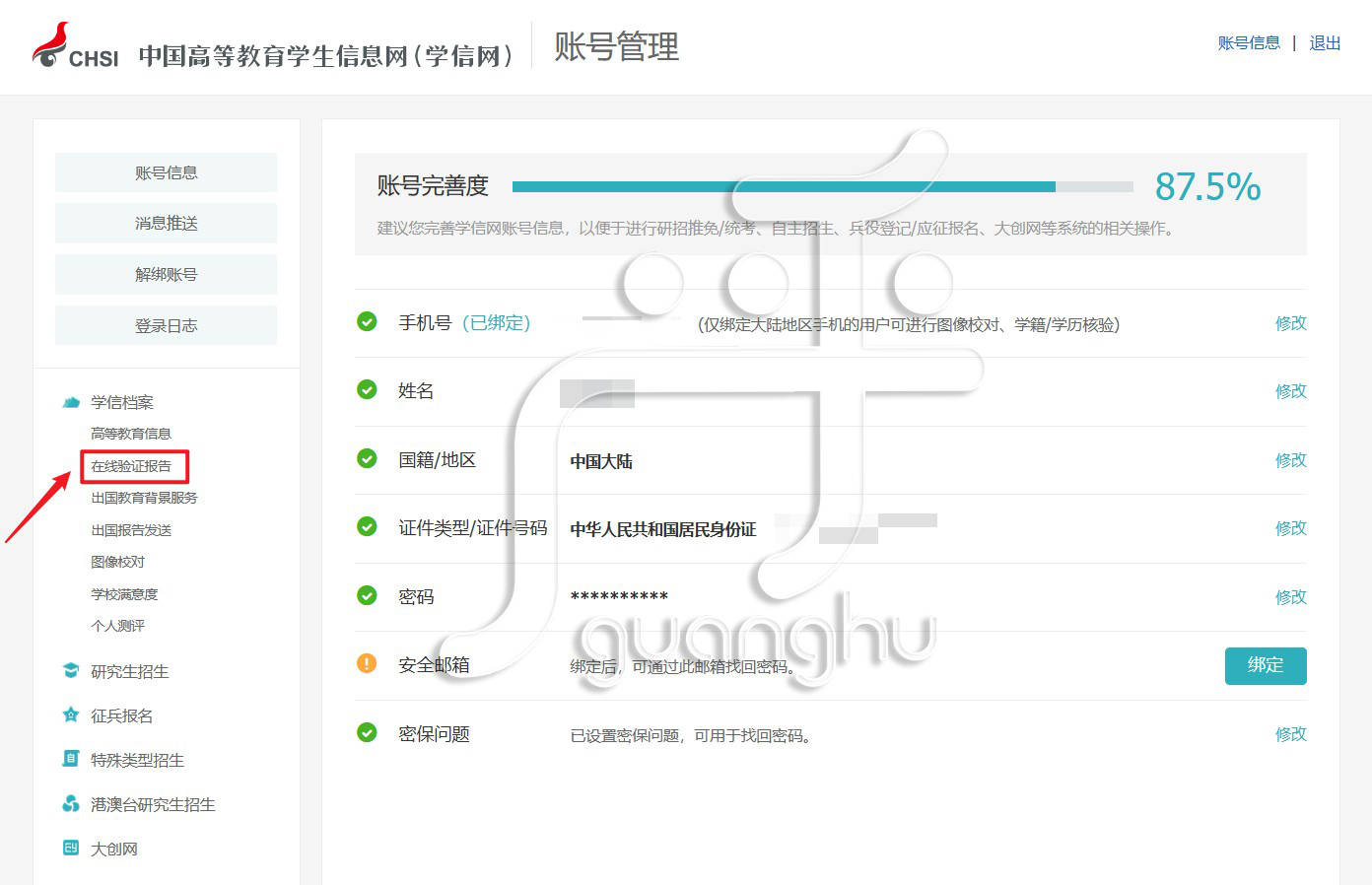Click the 特殊类型招生 book icon
The width and height of the screenshot is (1372, 885).
point(70,759)
